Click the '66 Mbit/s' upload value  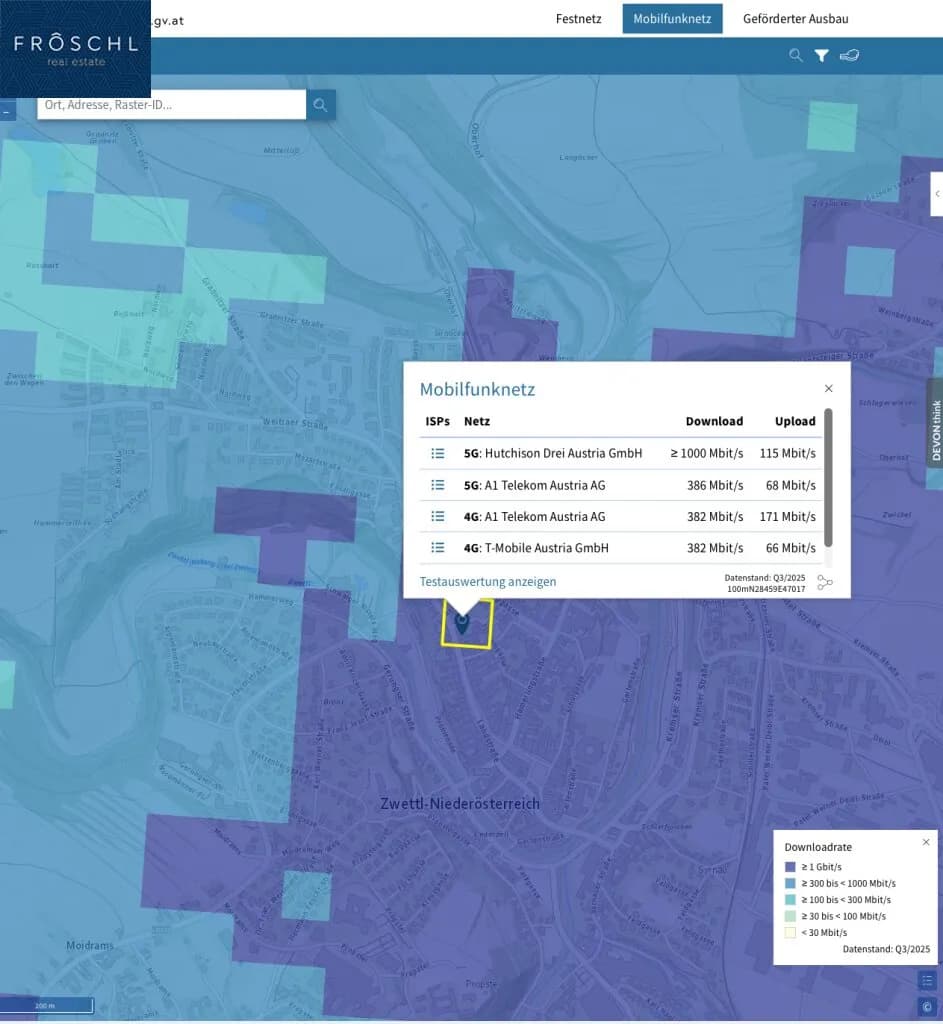[x=791, y=548]
